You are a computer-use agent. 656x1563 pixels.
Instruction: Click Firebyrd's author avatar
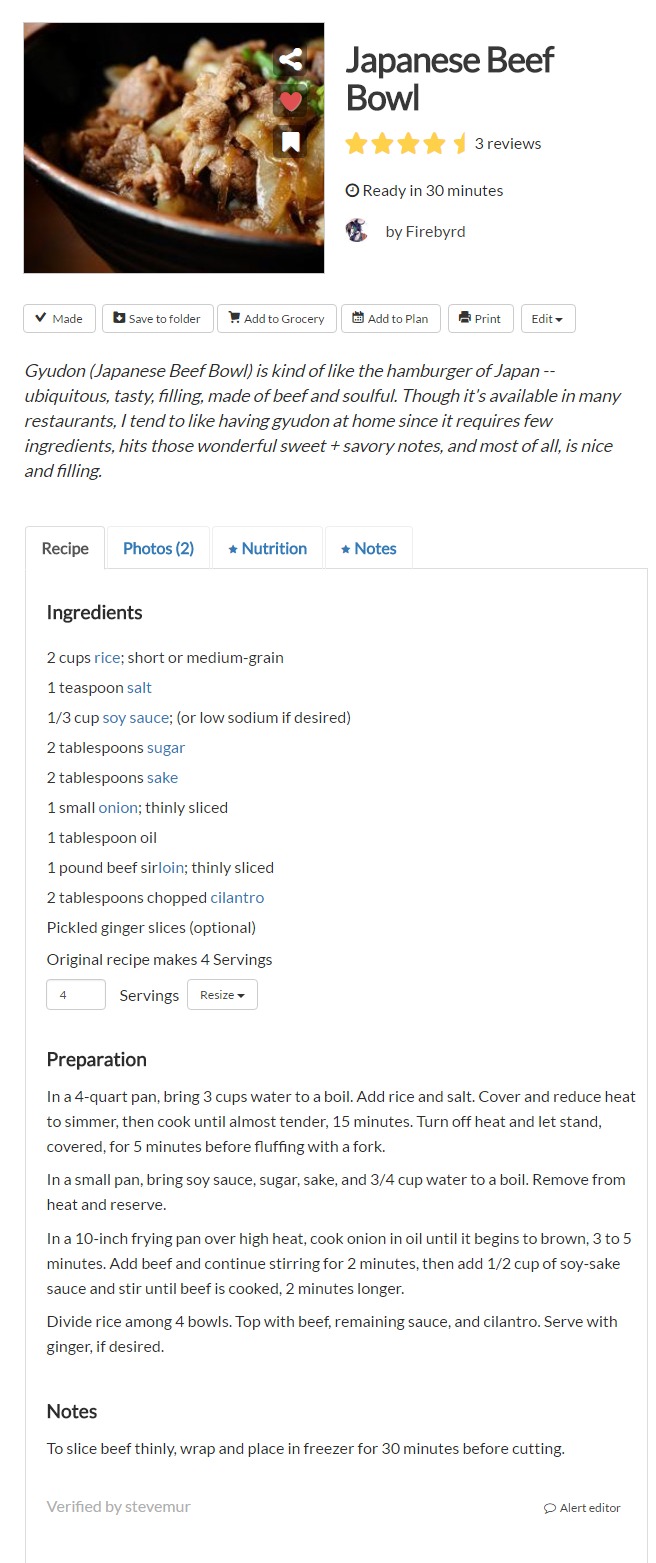(x=357, y=231)
